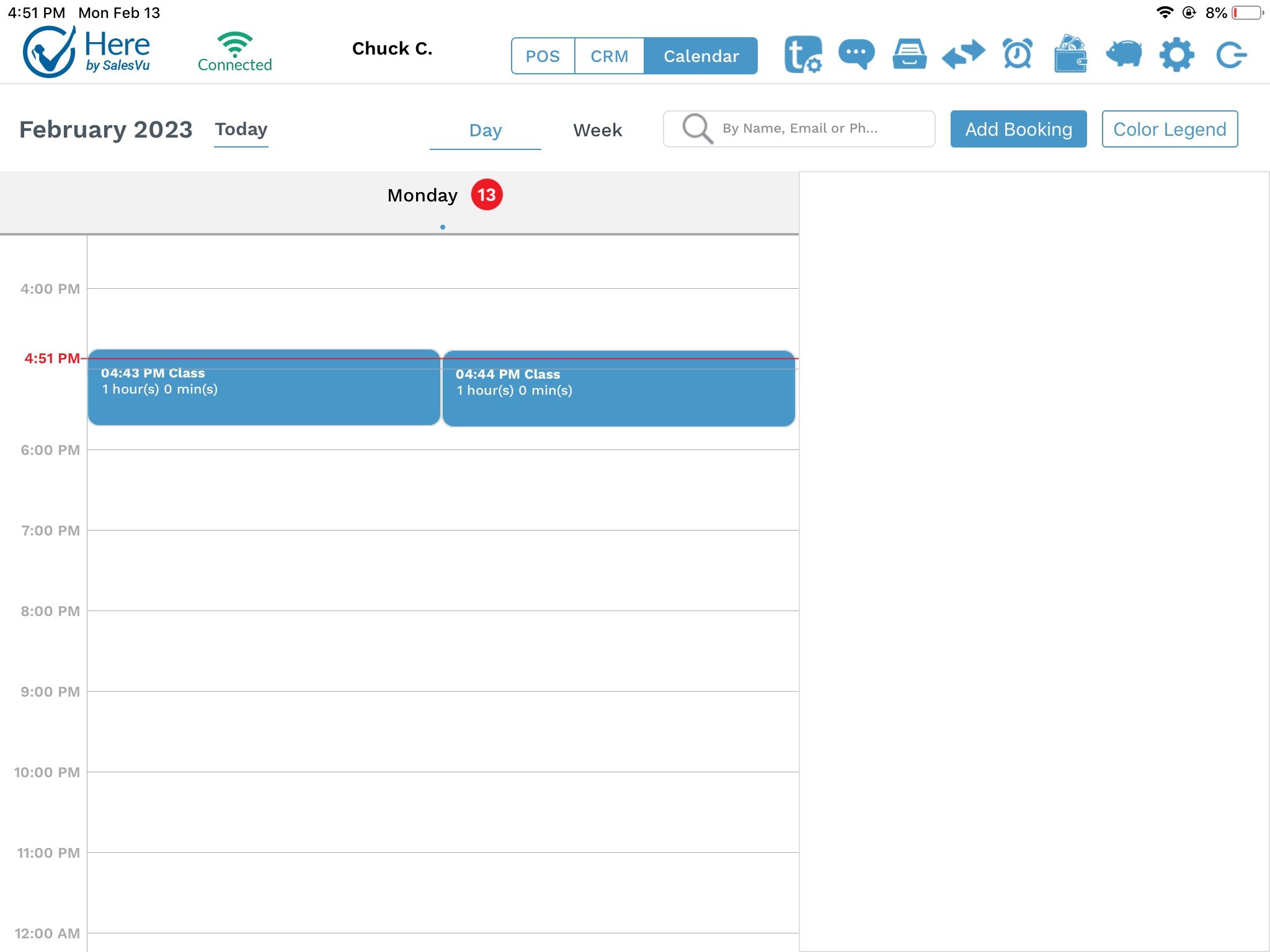The image size is (1270, 952).
Task: Click the sync arrows icon
Action: click(x=963, y=55)
